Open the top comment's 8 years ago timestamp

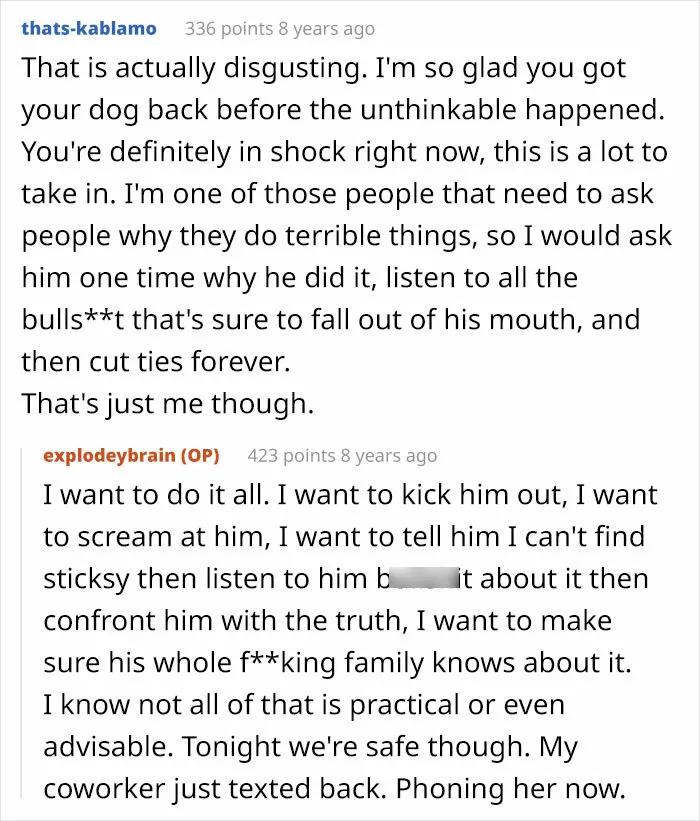pyautogui.click(x=327, y=29)
